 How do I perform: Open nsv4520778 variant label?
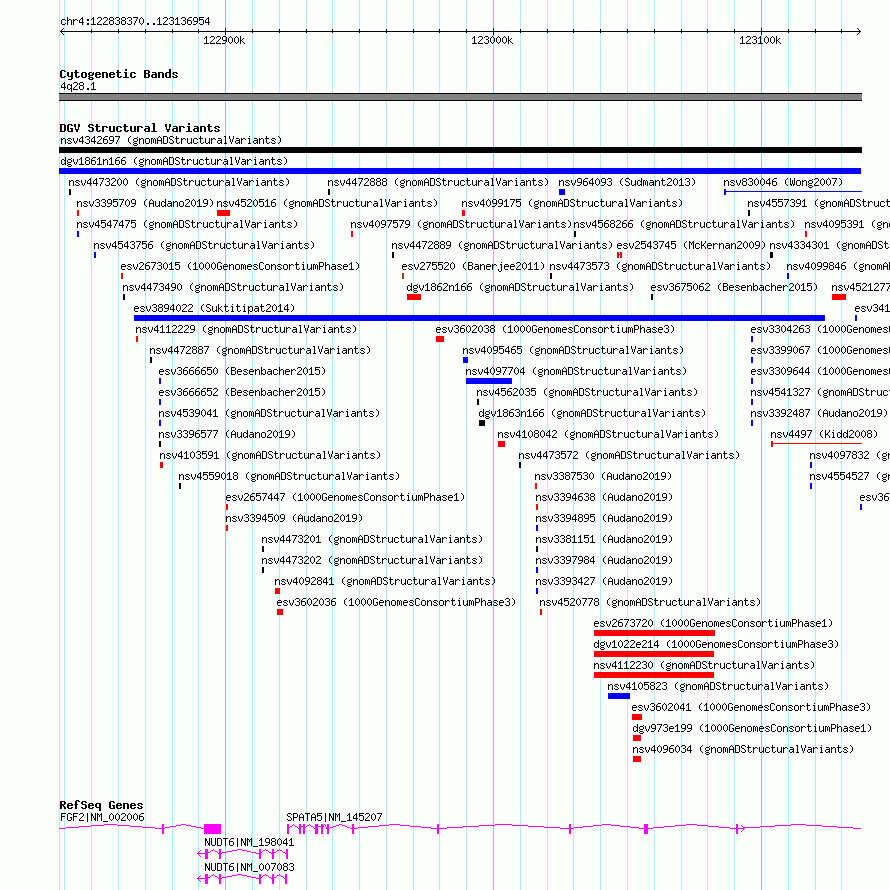[650, 602]
